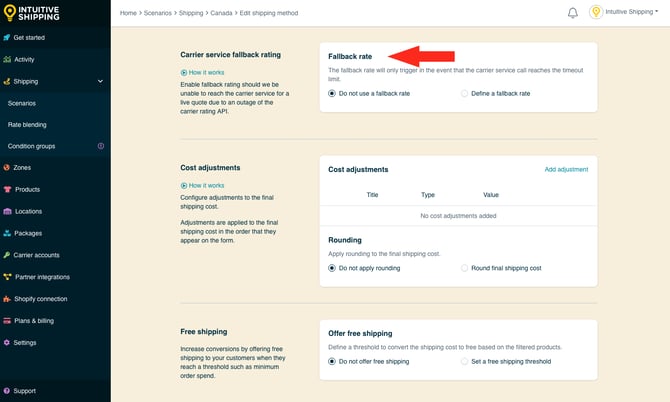Select Define a fallback rate
The image size is (670, 402).
(x=464, y=94)
